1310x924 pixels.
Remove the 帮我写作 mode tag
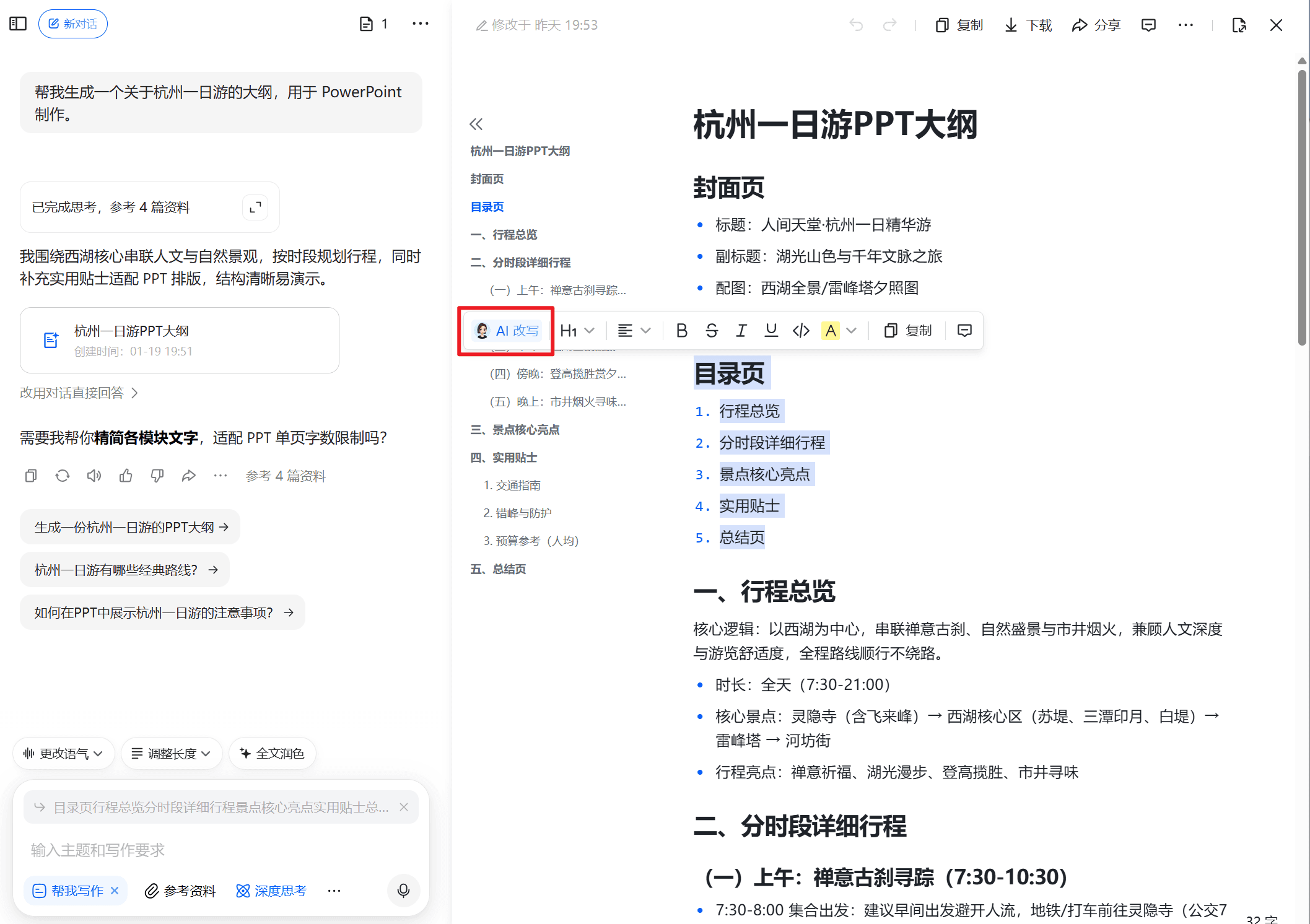[x=115, y=891]
